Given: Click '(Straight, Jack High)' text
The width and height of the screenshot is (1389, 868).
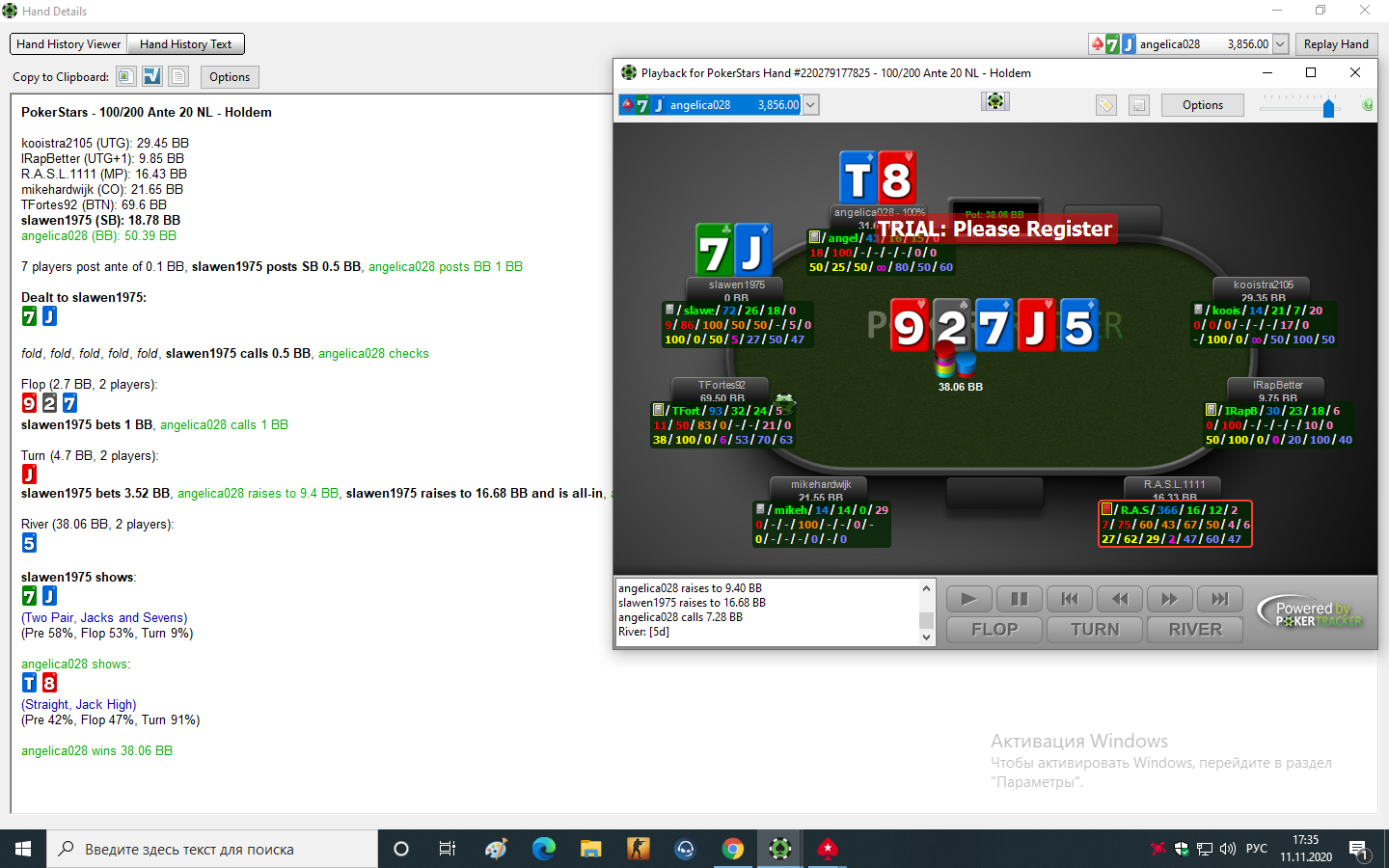Looking at the screenshot, I should 79,704.
